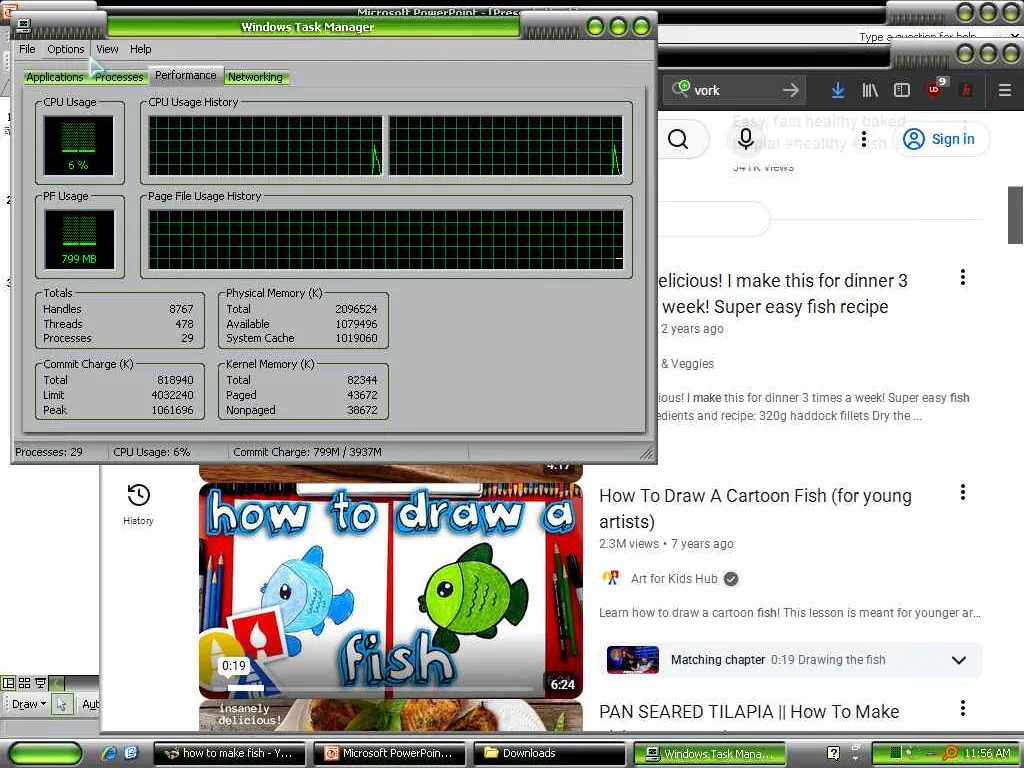Click 'Processes: 29' in status bar
The height and width of the screenshot is (768, 1024).
pos(49,452)
